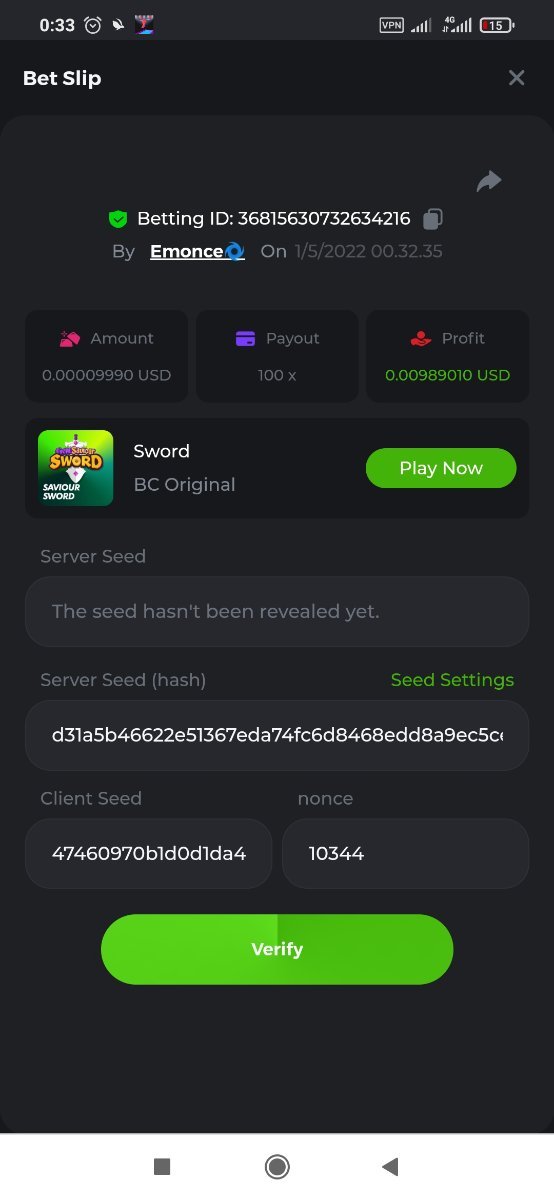Screen dimensions: 554x1200
Task: Open Seed Settings
Action: coord(452,680)
